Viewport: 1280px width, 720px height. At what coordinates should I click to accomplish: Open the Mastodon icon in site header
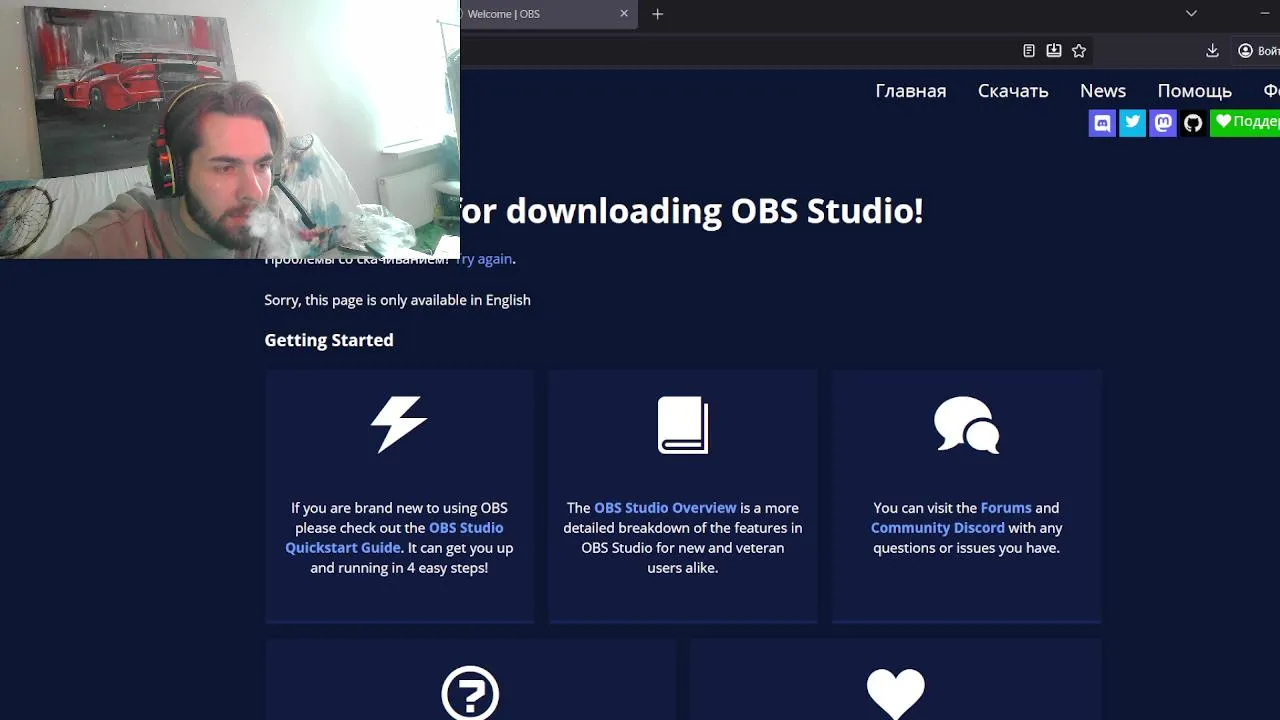coord(1163,123)
